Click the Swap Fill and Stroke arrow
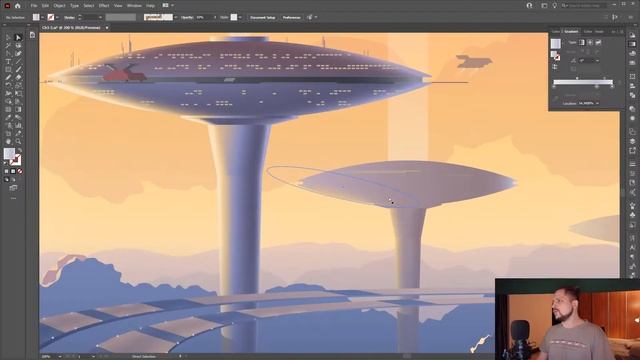640x360 pixels. coord(20,150)
